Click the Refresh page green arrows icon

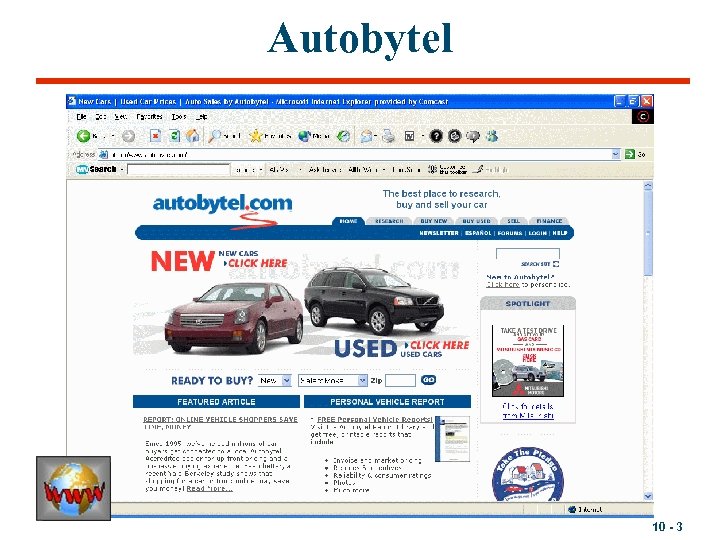[x=174, y=136]
